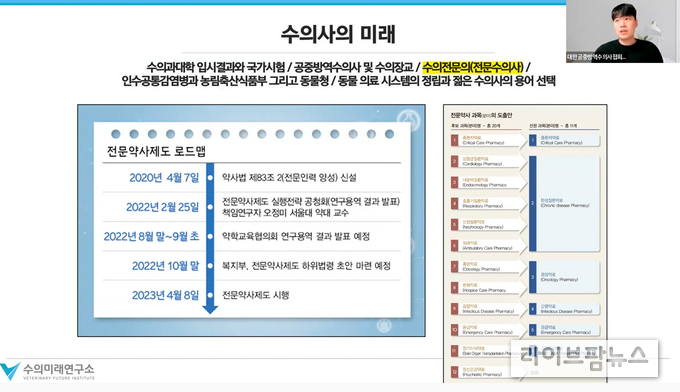
Task: Click the heading '전문약사 과목(분야)의 도출안'
Action: [481, 115]
